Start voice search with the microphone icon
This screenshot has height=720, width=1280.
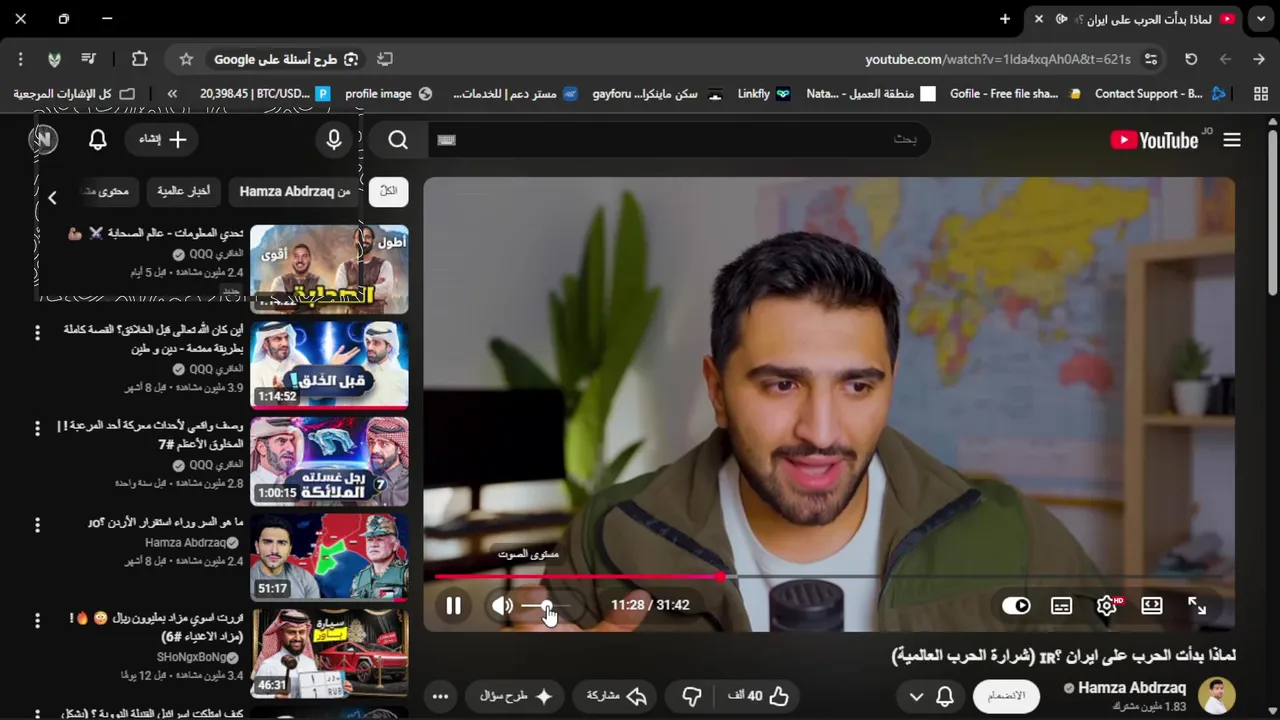click(334, 140)
